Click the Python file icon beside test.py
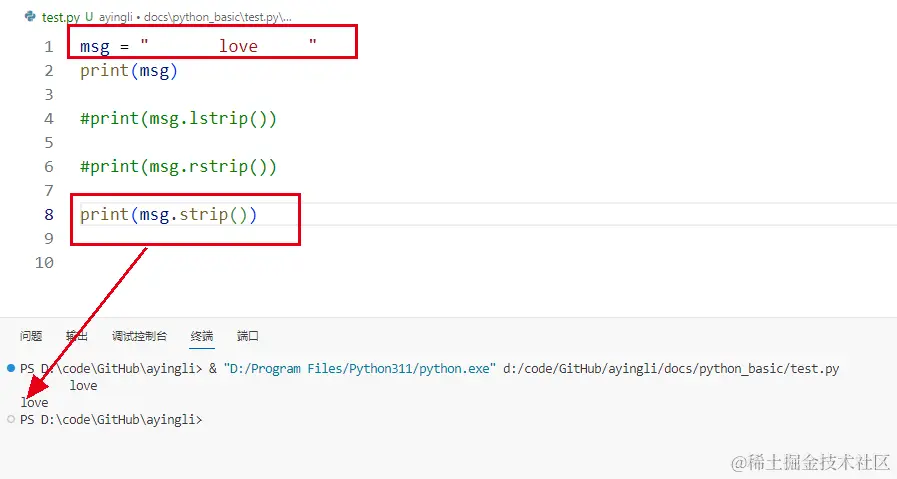This screenshot has width=897, height=479. [30, 17]
